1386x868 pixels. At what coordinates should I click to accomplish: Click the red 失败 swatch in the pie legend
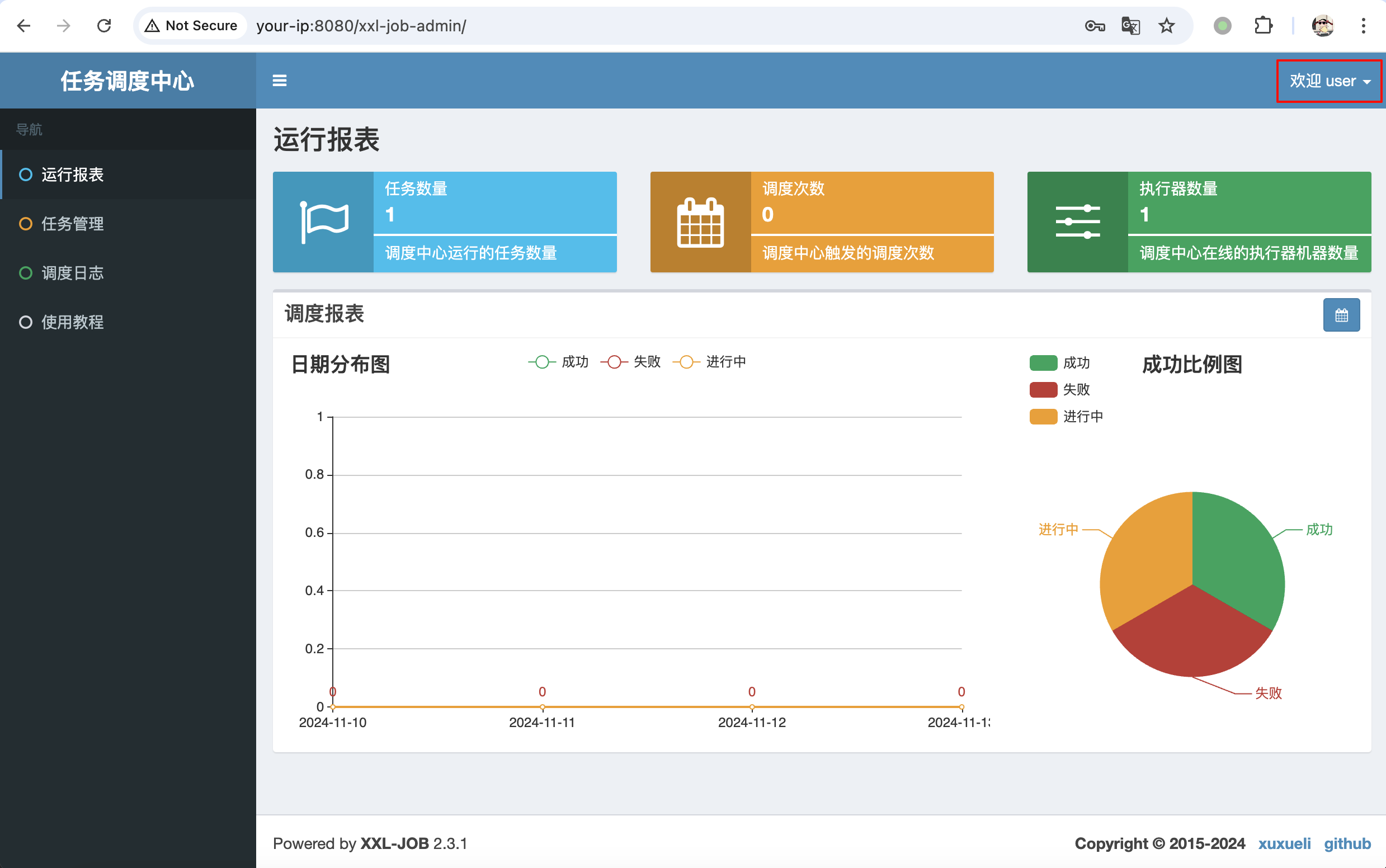[x=1043, y=390]
